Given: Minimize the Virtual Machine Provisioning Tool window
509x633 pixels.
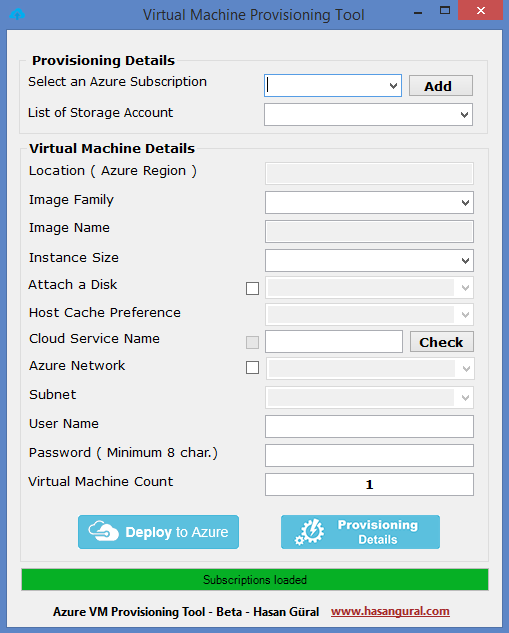Looking at the screenshot, I should point(418,13).
